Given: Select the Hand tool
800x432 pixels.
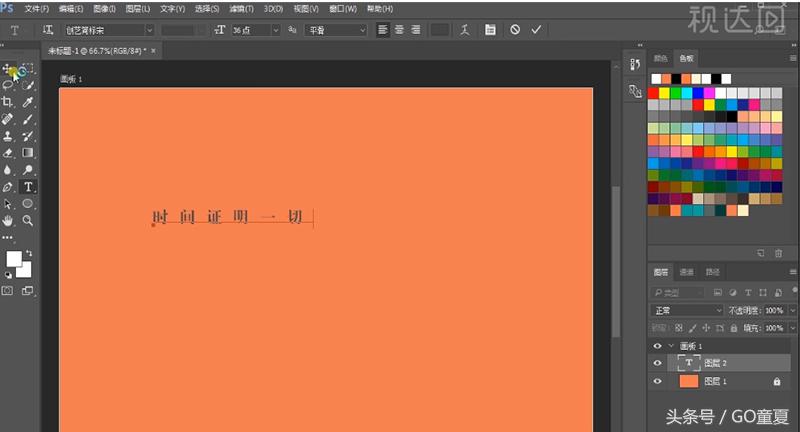Looking at the screenshot, I should 8,220.
